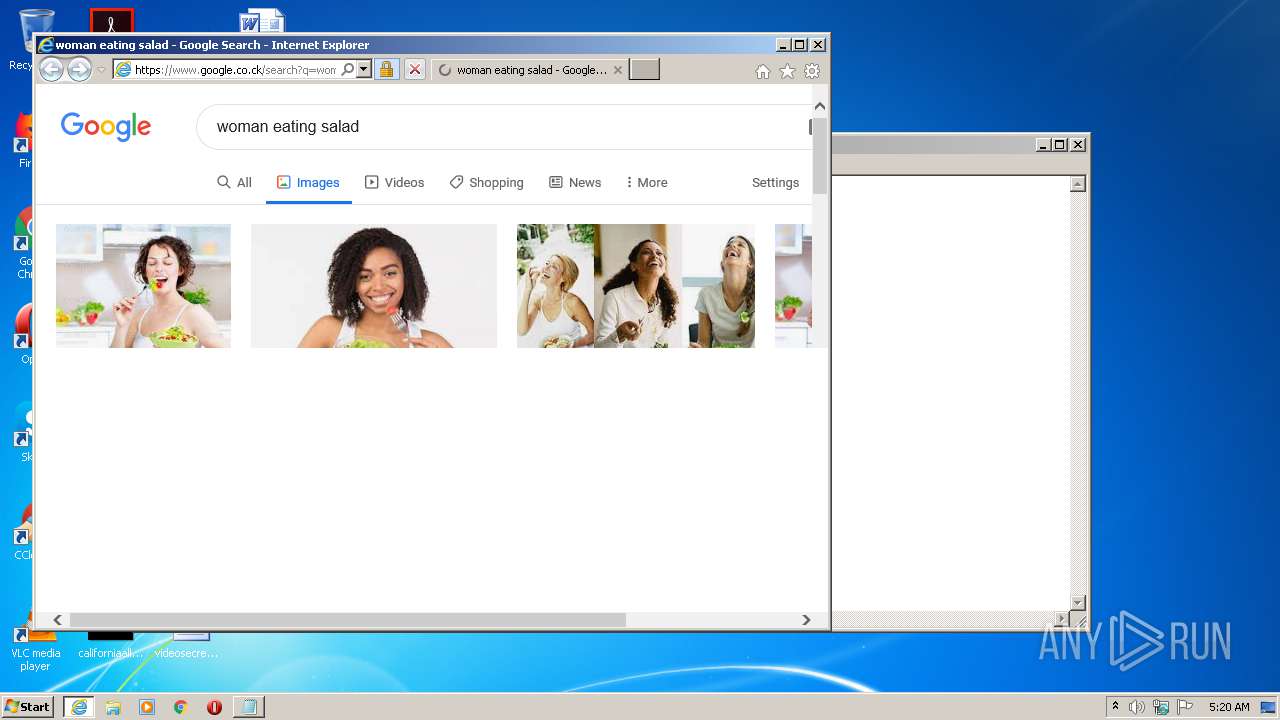Open the IE tools gear icon

(812, 71)
